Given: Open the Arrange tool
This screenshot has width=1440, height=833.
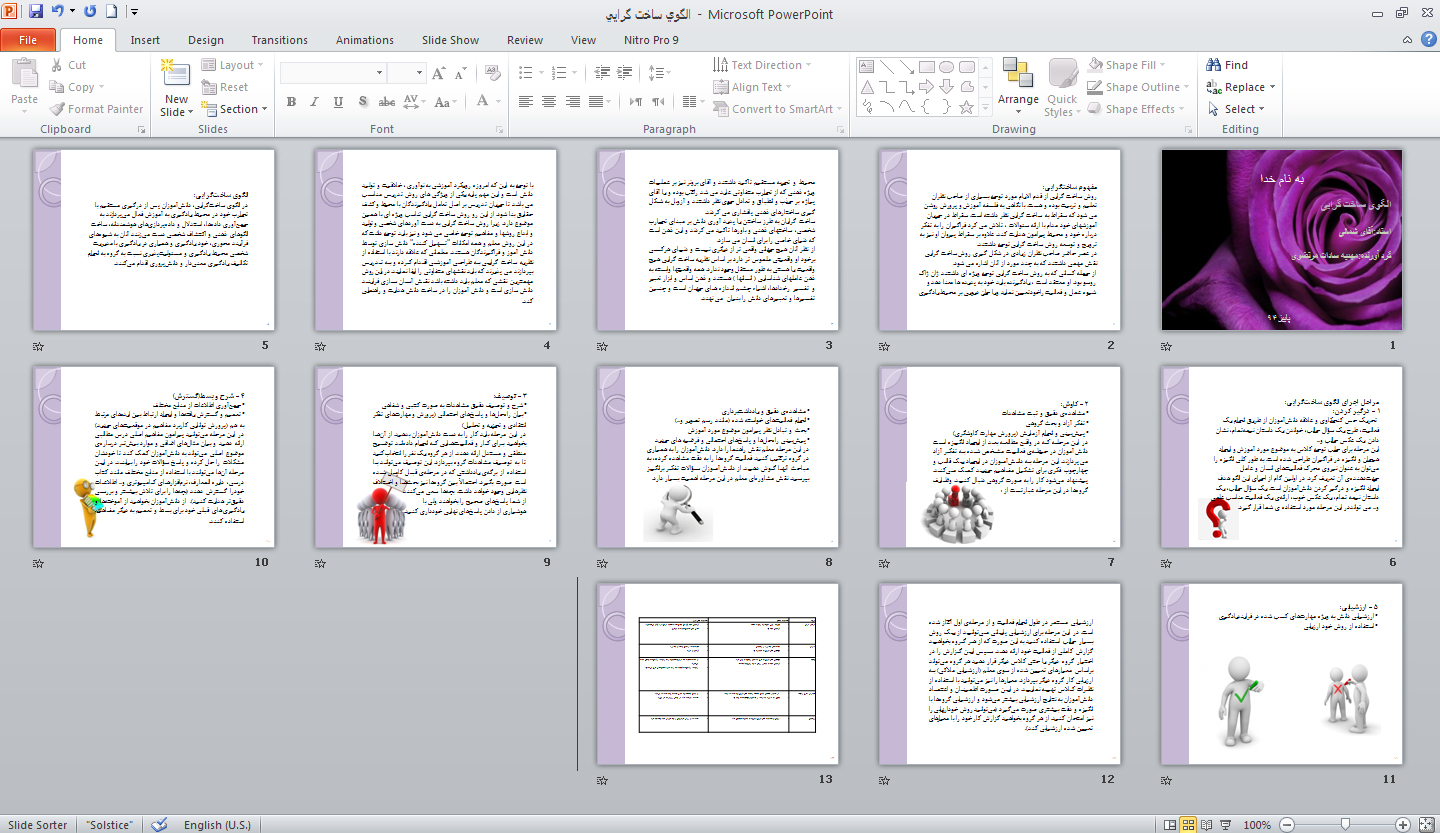Looking at the screenshot, I should coord(1018,82).
